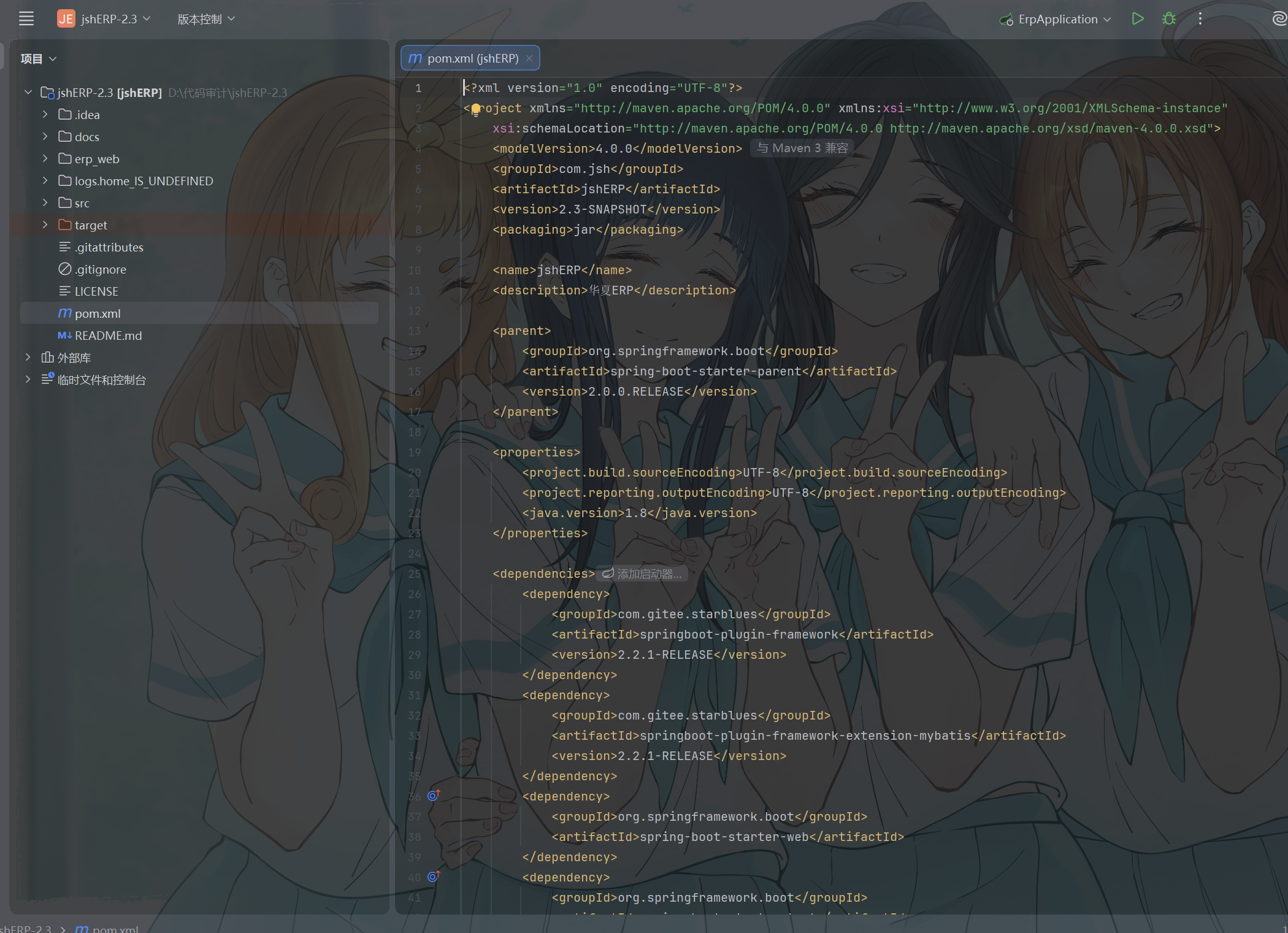Viewport: 1288px width, 933px height.
Task: Click the java.version 1.8 property line
Action: [x=640, y=513]
